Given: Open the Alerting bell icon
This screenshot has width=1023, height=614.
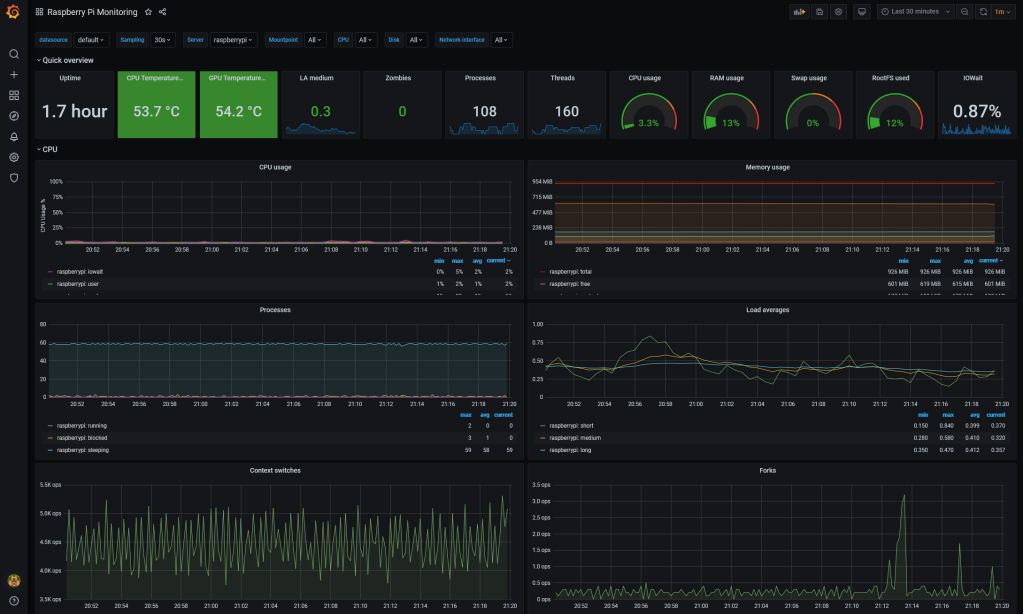Looking at the screenshot, I should [x=14, y=136].
